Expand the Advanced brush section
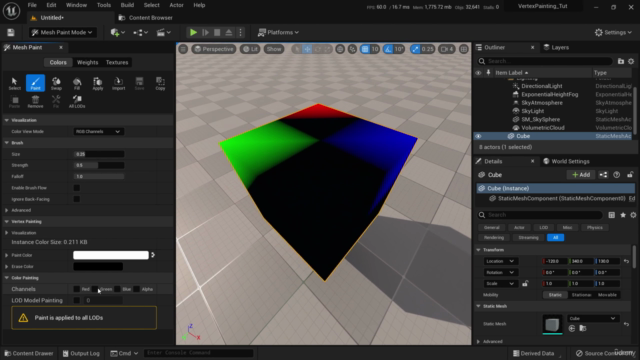 pos(7,210)
